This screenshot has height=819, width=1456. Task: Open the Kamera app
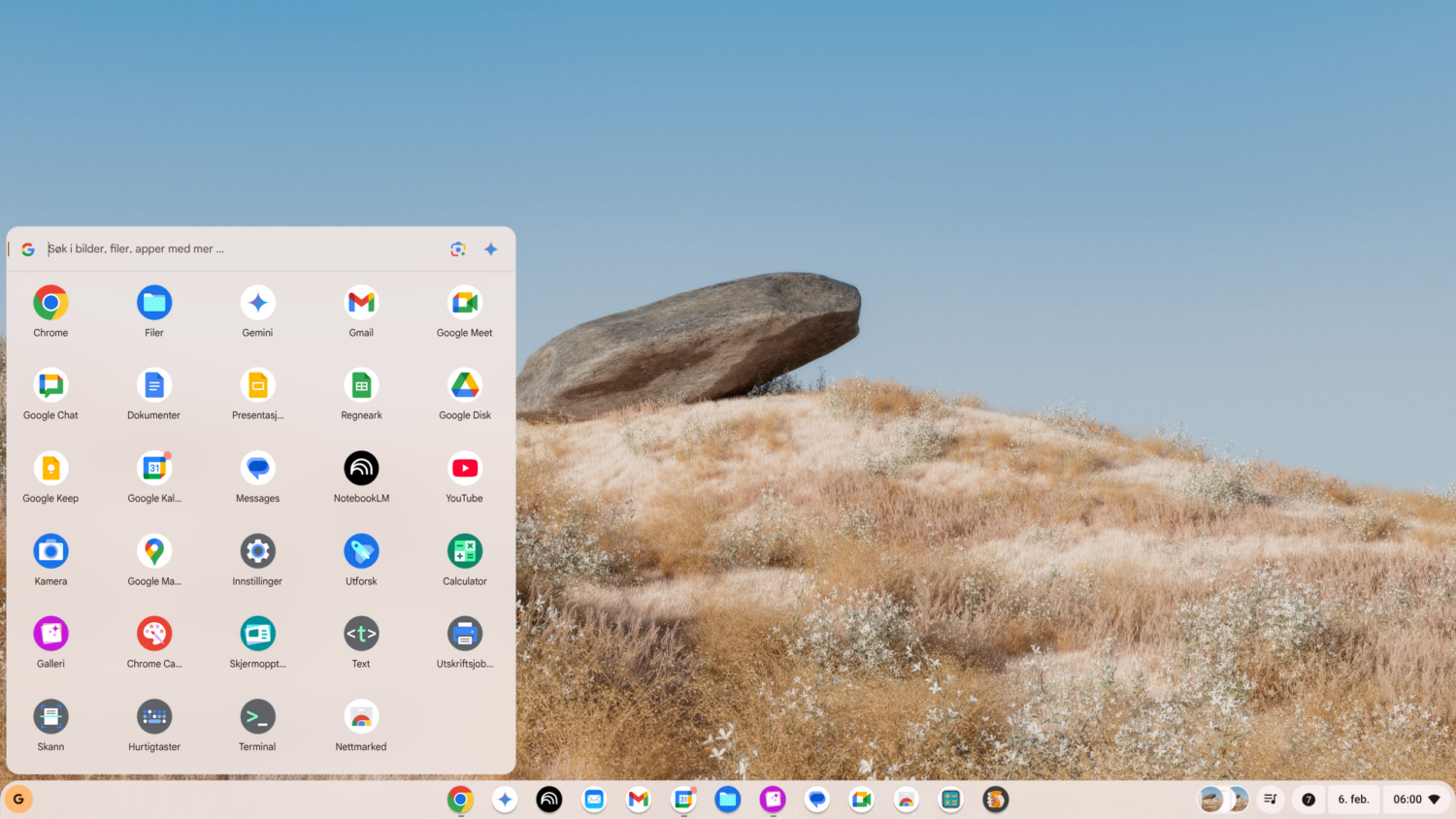coord(50,551)
